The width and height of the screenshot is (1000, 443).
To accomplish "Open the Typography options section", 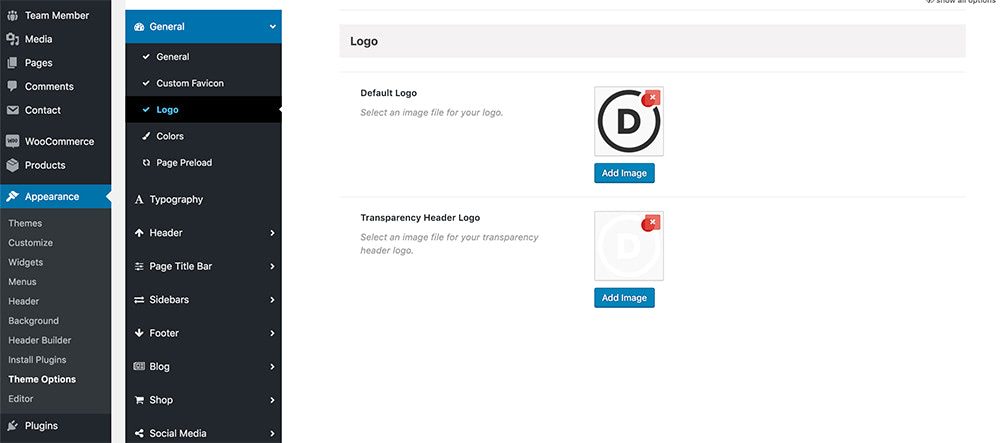I will pyautogui.click(x=203, y=200).
